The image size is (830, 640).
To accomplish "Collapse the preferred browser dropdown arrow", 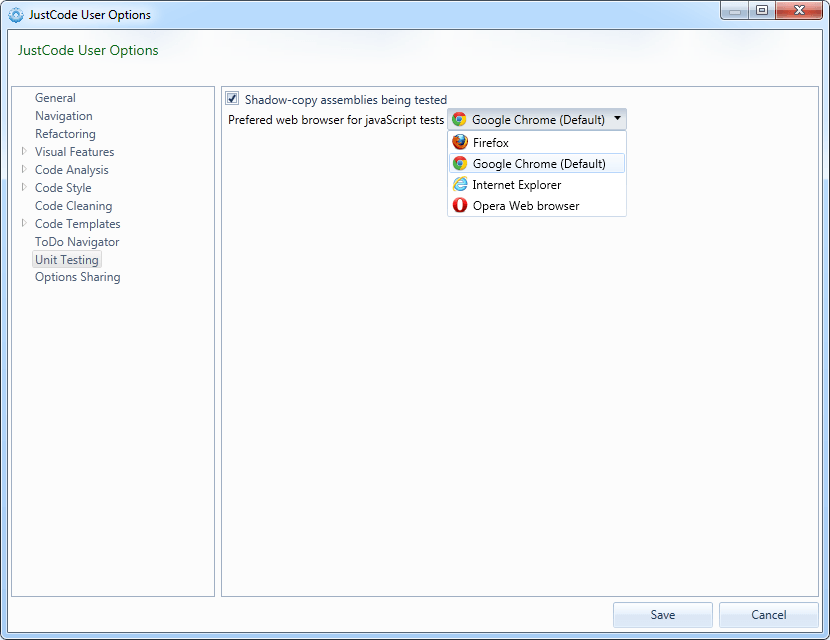I will click(617, 119).
